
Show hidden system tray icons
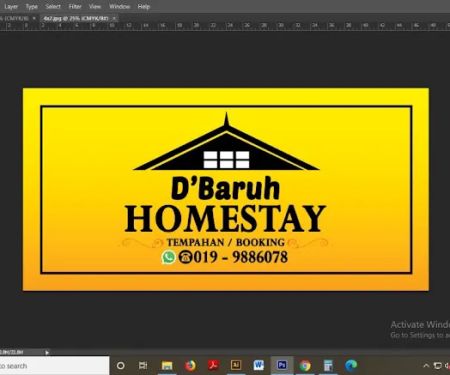(426, 366)
